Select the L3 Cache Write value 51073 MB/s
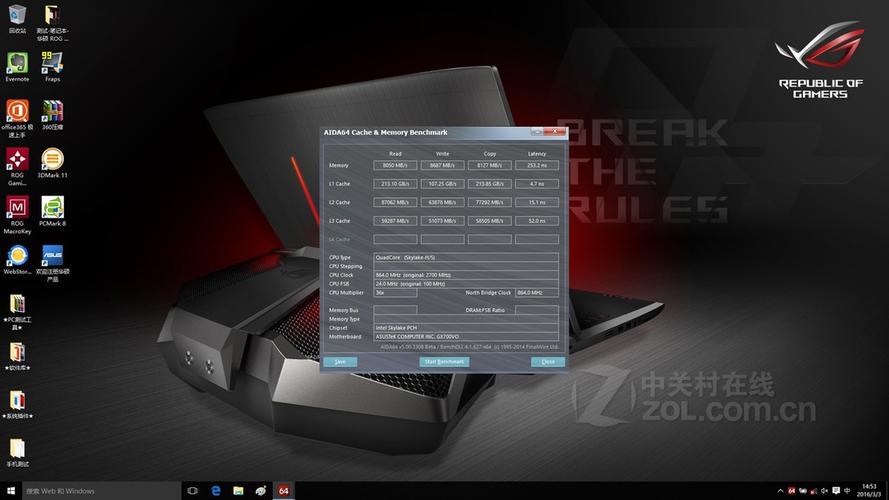This screenshot has width=889, height=500. tap(442, 221)
